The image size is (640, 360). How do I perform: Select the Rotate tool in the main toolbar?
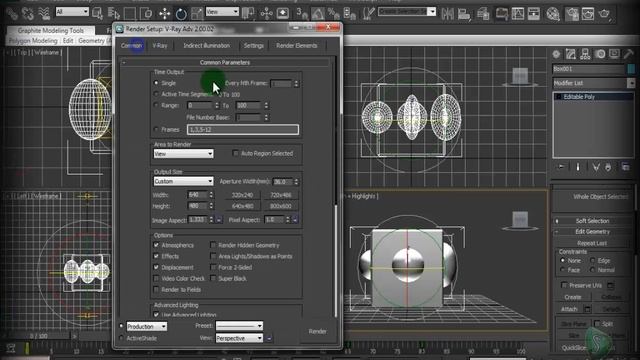pyautogui.click(x=181, y=14)
